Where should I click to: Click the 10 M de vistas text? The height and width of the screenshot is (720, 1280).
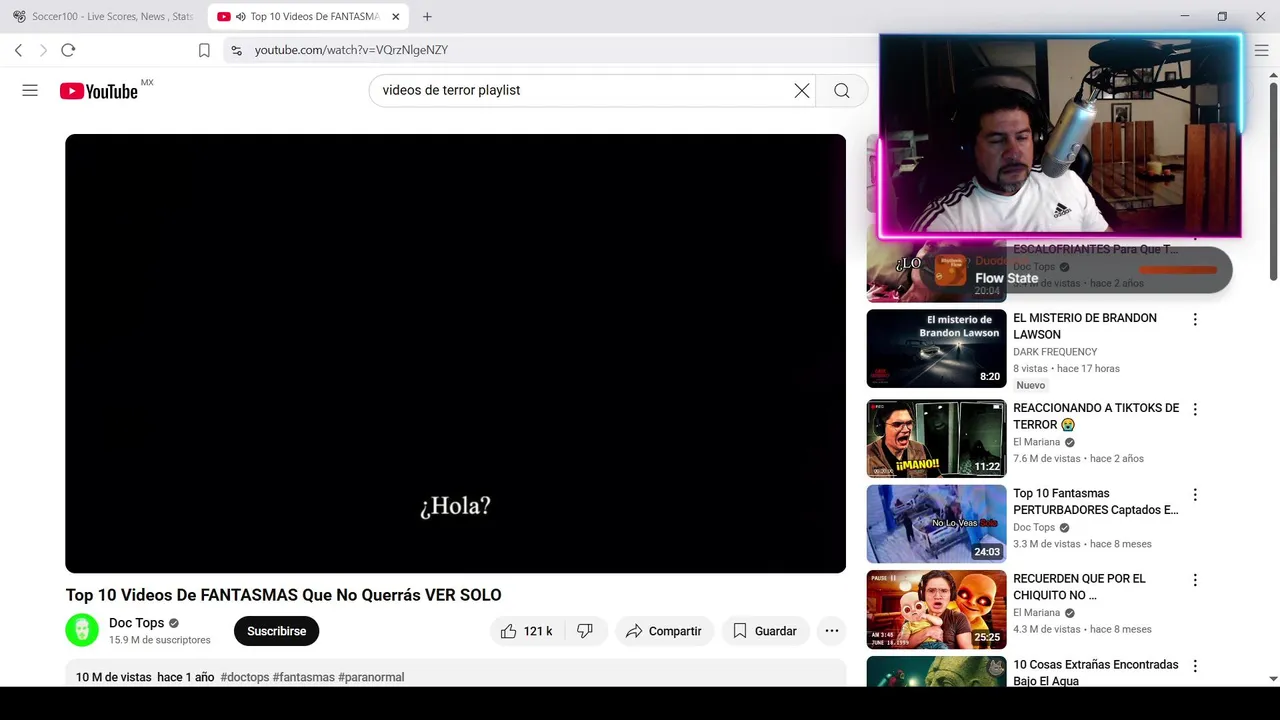click(x=114, y=677)
